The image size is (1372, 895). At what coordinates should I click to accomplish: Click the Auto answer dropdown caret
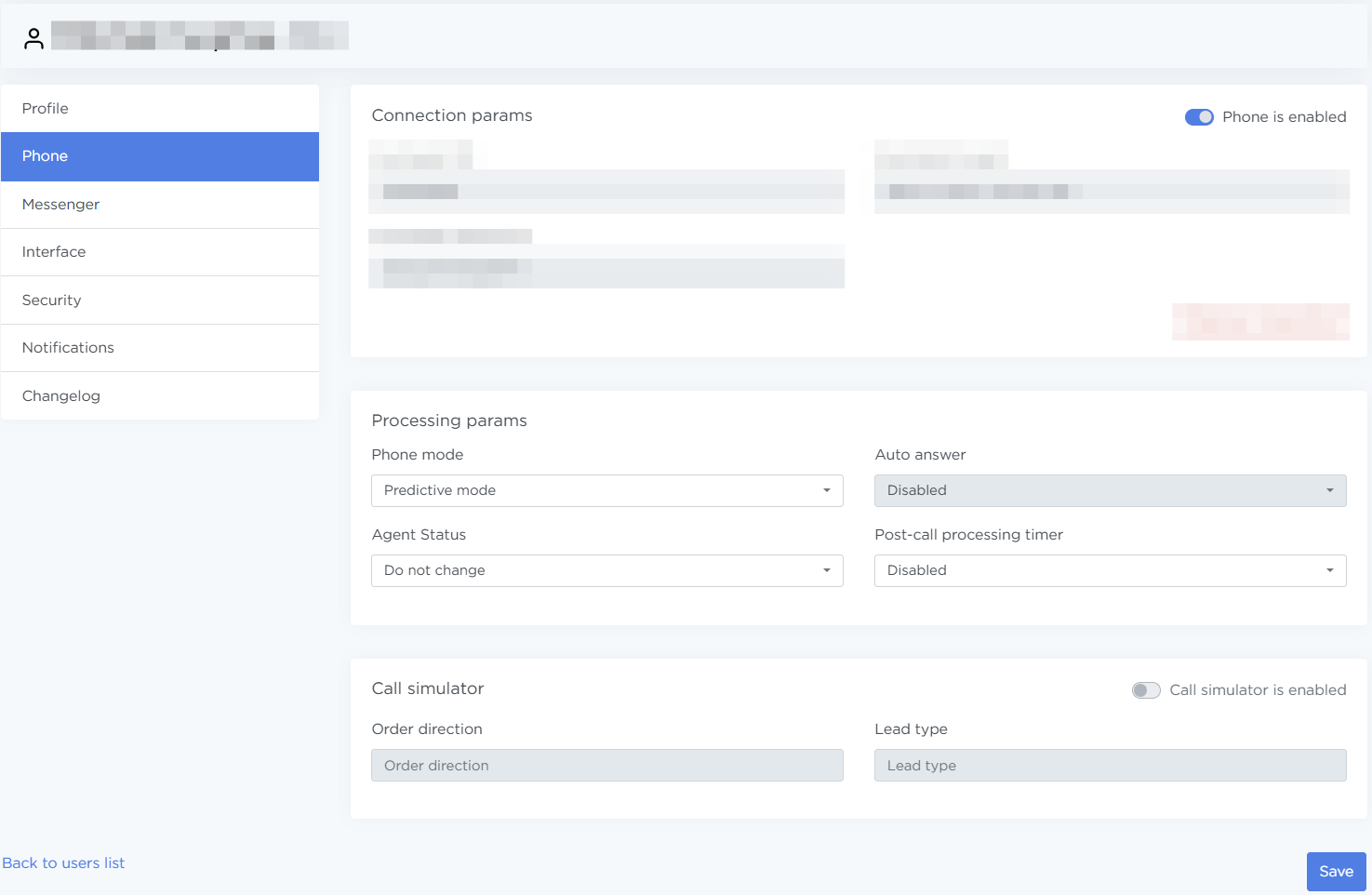pyautogui.click(x=1329, y=490)
